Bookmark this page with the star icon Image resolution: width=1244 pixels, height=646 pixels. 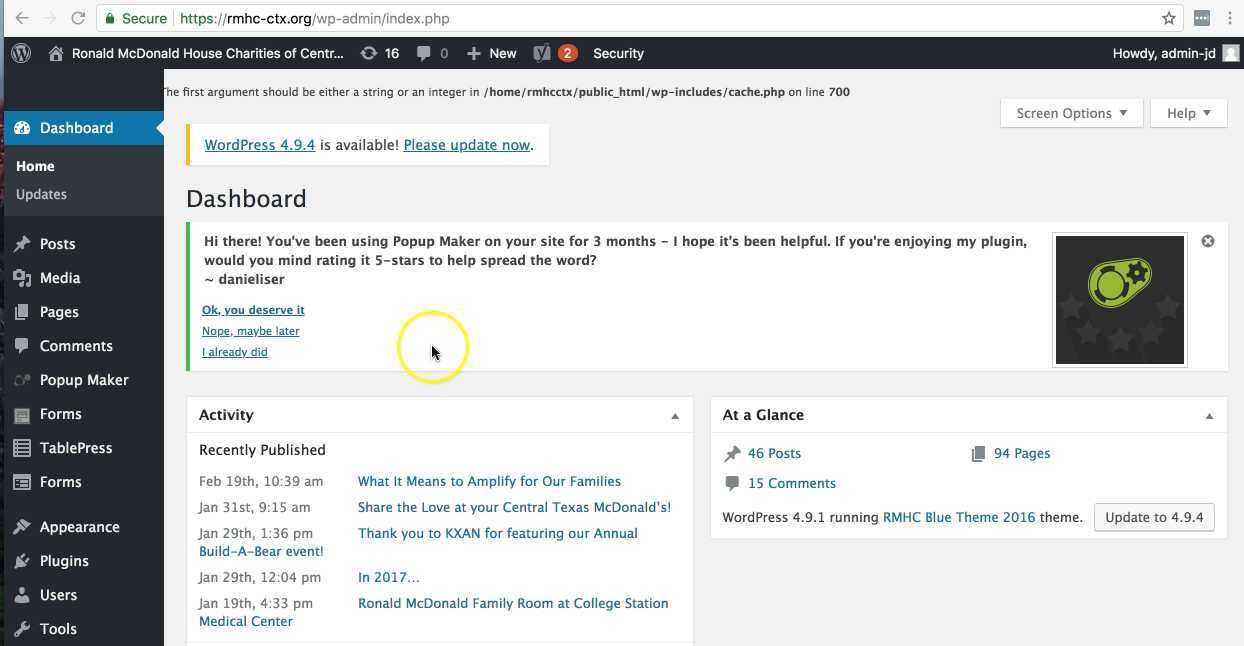pyautogui.click(x=1168, y=18)
